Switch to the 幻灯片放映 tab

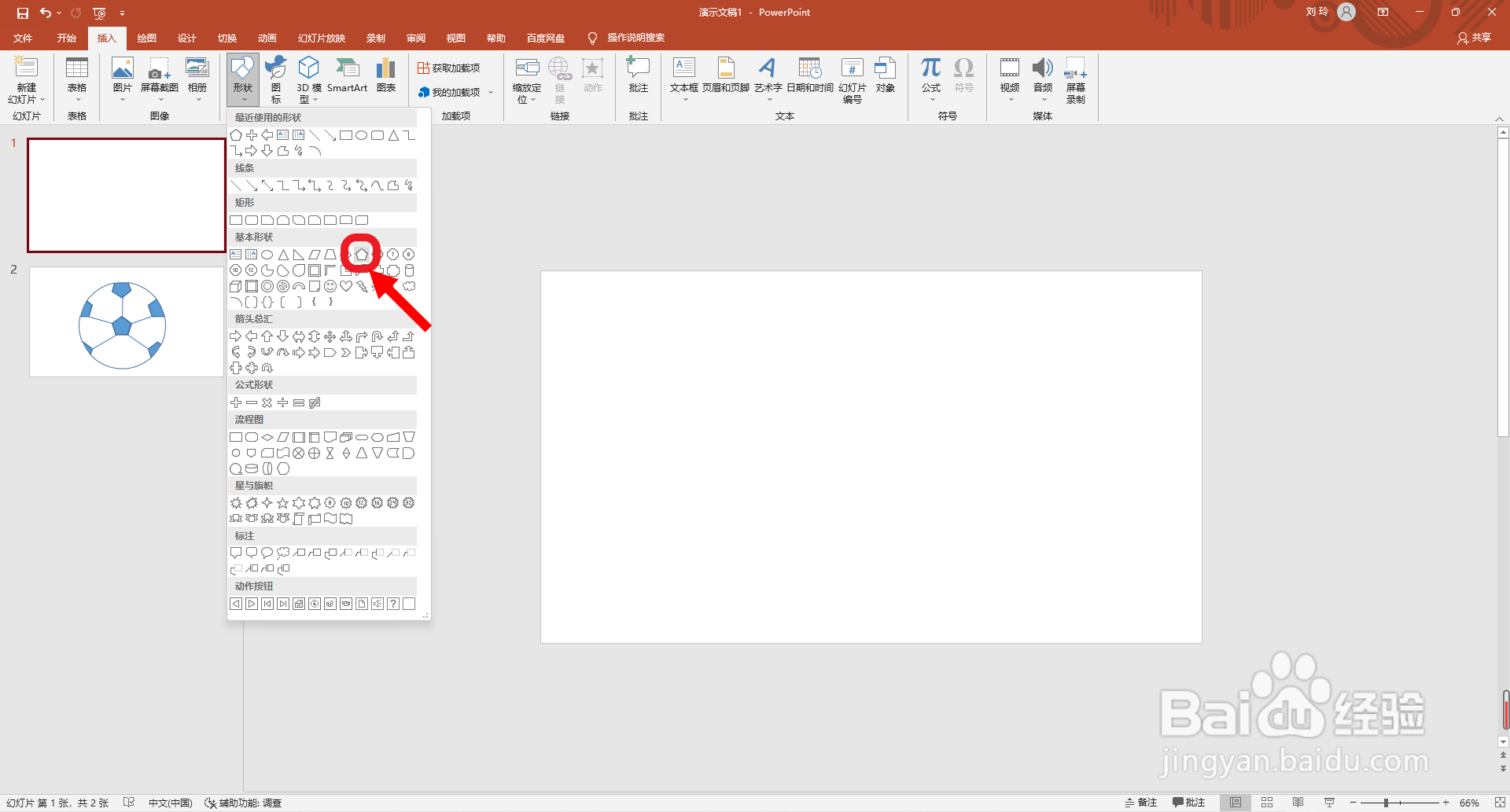click(322, 38)
